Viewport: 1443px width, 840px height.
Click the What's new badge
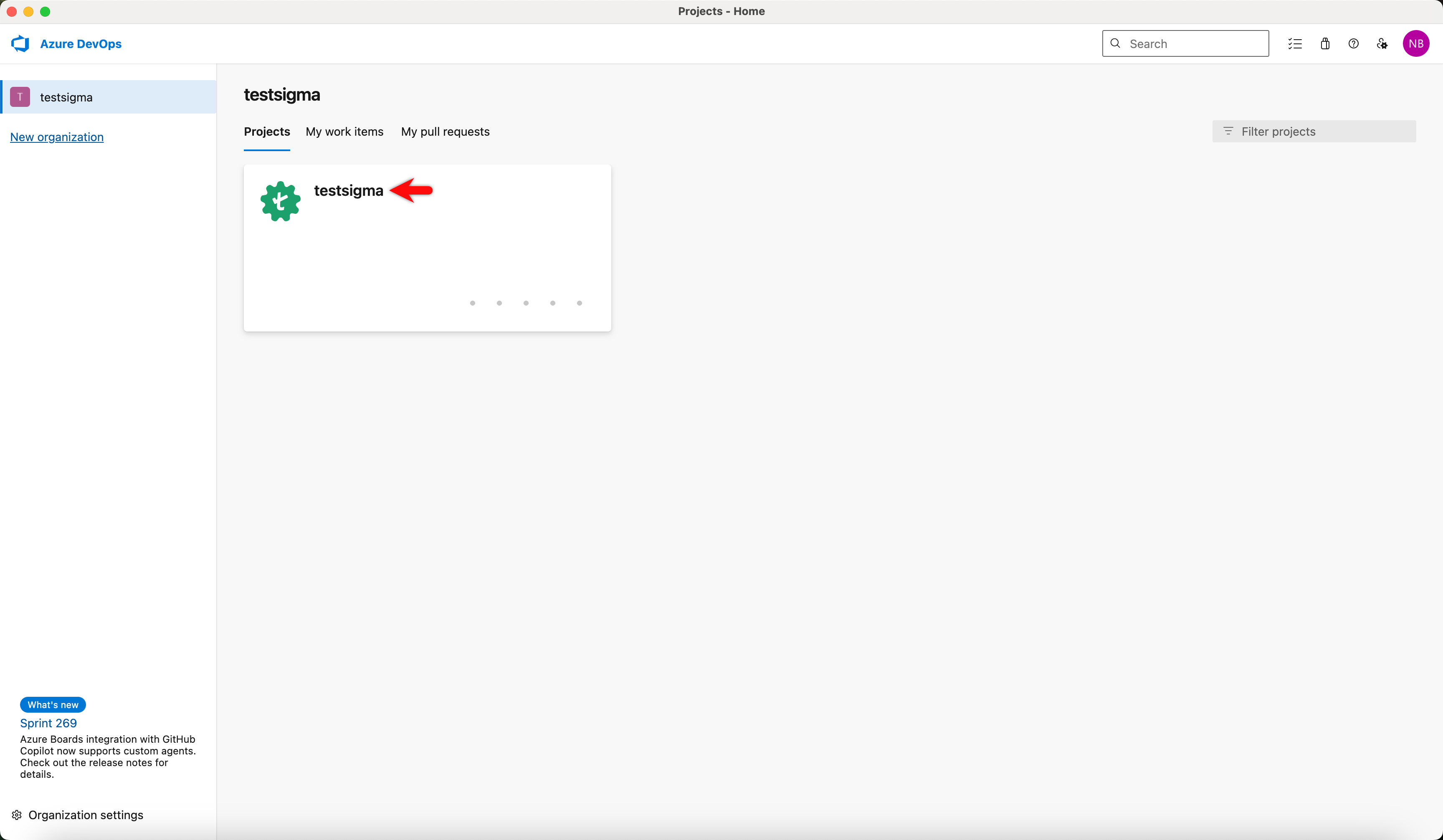tap(53, 704)
